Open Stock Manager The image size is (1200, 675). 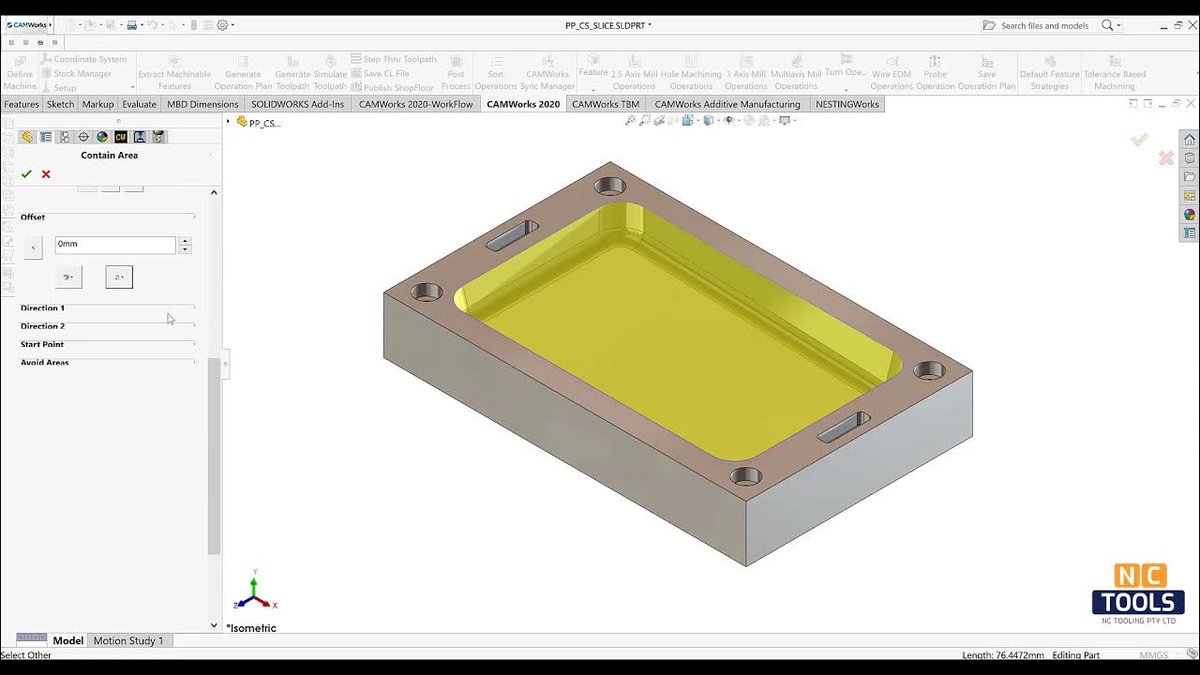coord(76,74)
